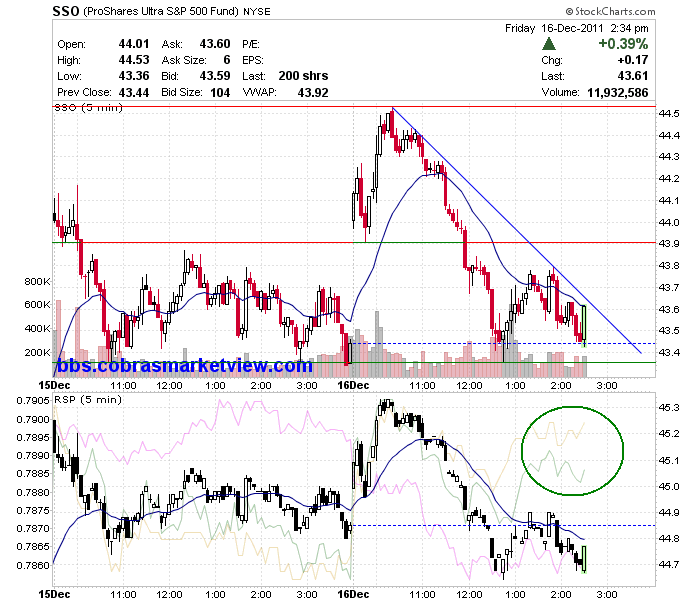Click the Chg value +0.17
This screenshot has height=603, width=700.
(633, 60)
